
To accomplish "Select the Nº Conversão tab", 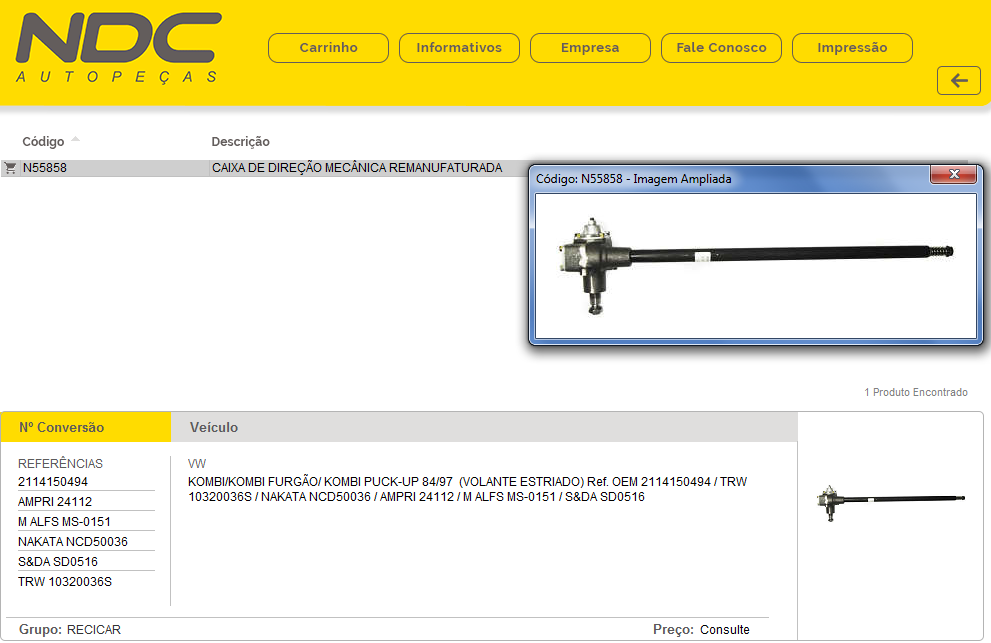I will point(61,427).
